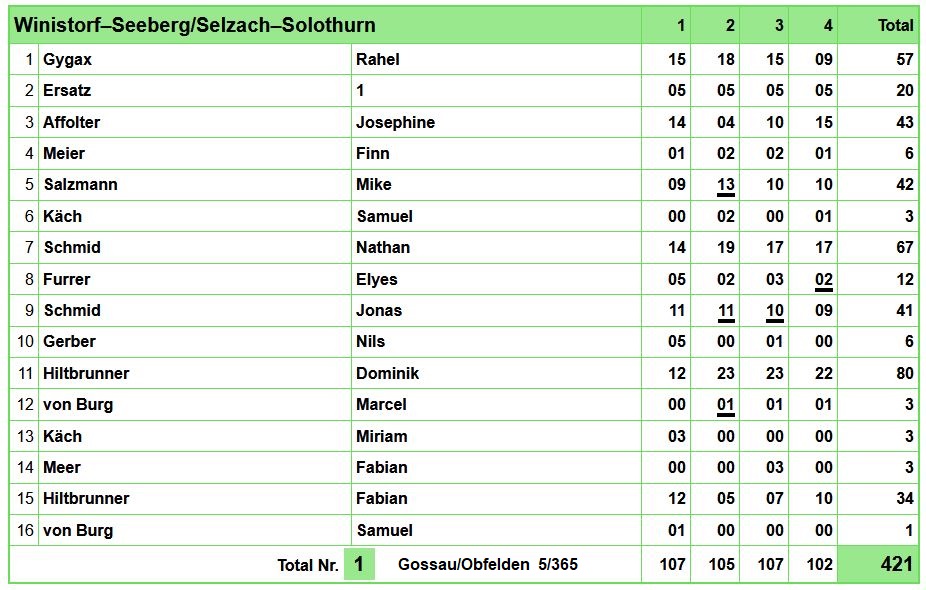Select Hiltbrunner Dominik's total of 80
The image size is (926, 590).
point(905,373)
